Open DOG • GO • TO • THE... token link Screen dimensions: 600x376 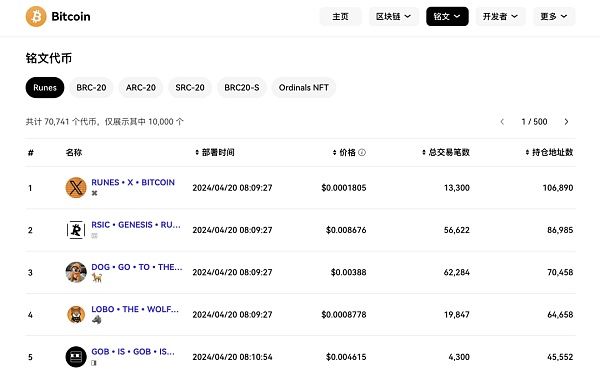pyautogui.click(x=137, y=267)
